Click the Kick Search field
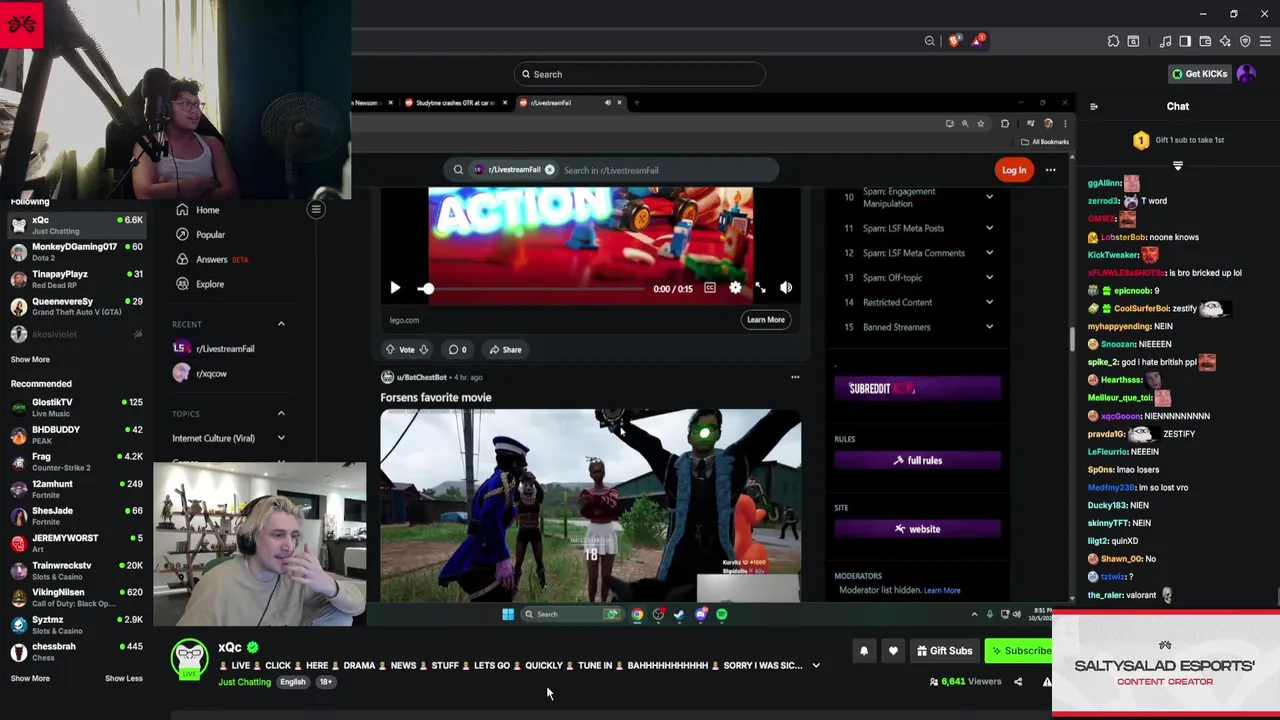1280x720 pixels. coord(640,74)
